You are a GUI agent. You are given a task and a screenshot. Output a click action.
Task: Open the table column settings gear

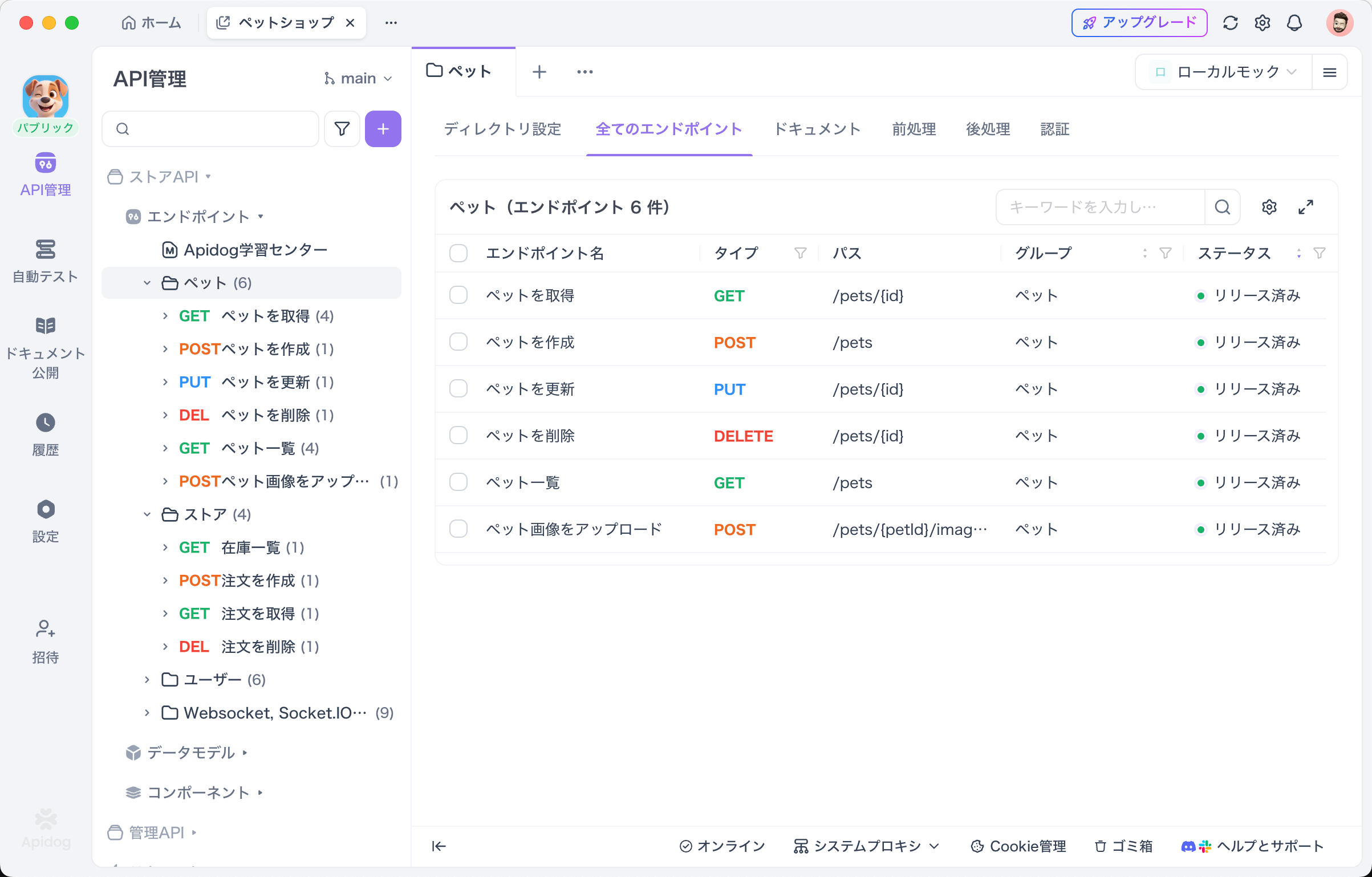pos(1269,207)
